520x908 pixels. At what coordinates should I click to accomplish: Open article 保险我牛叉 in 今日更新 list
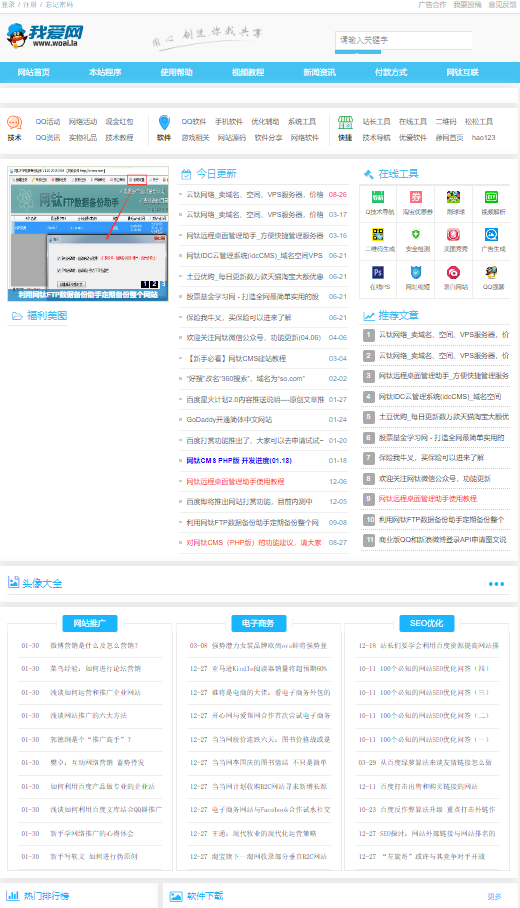pos(239,317)
